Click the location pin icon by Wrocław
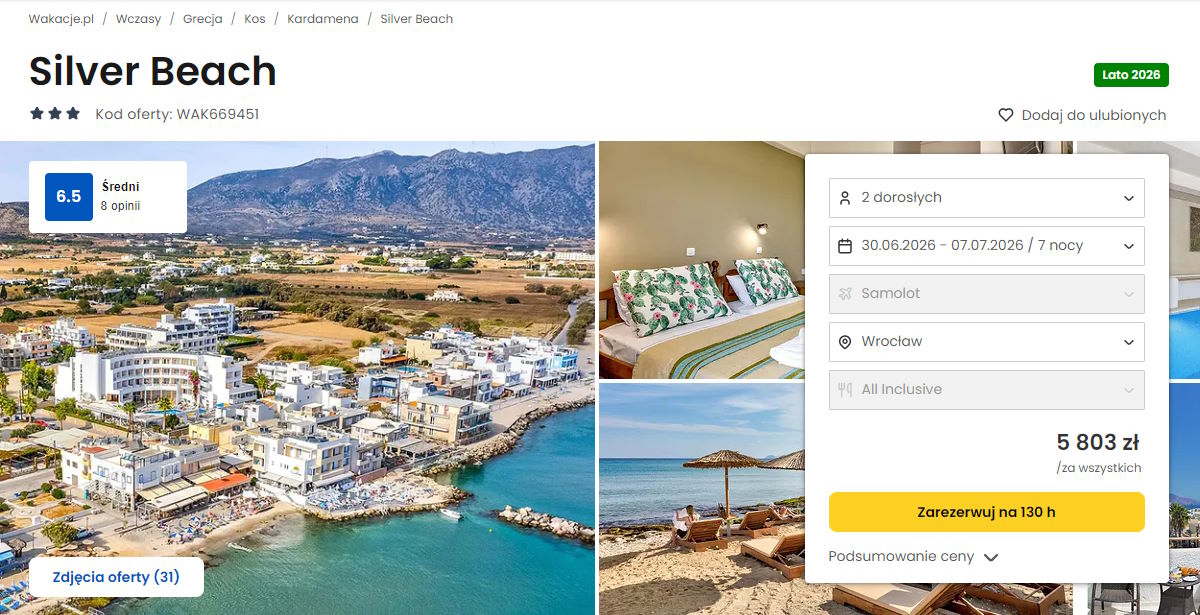This screenshot has width=1200, height=615. tap(845, 342)
